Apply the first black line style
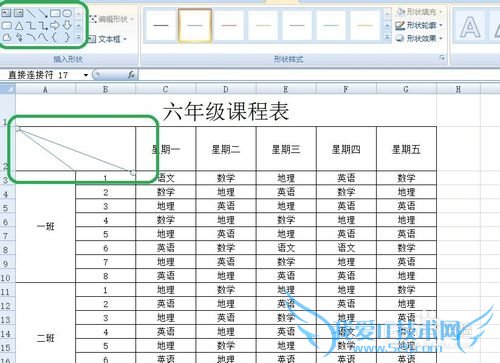The image size is (500, 363). pos(161,25)
